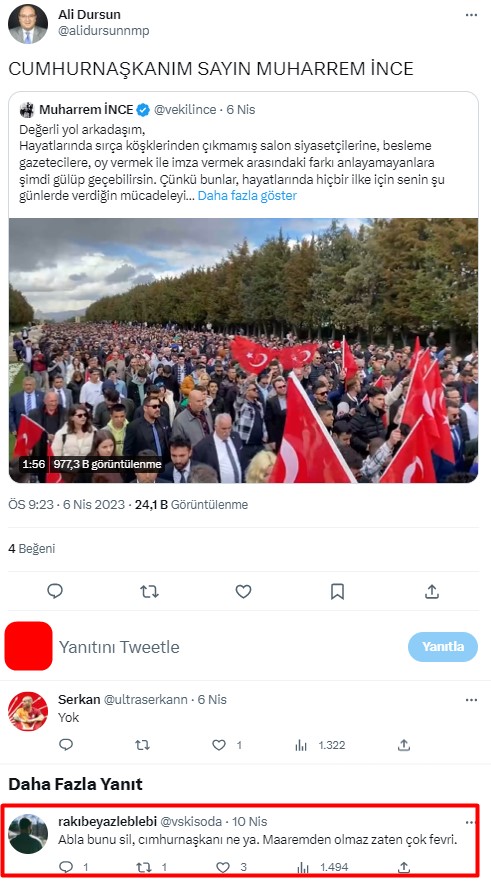The width and height of the screenshot is (491, 884).
Task: Open more options on Serkan's reply
Action: point(471,700)
